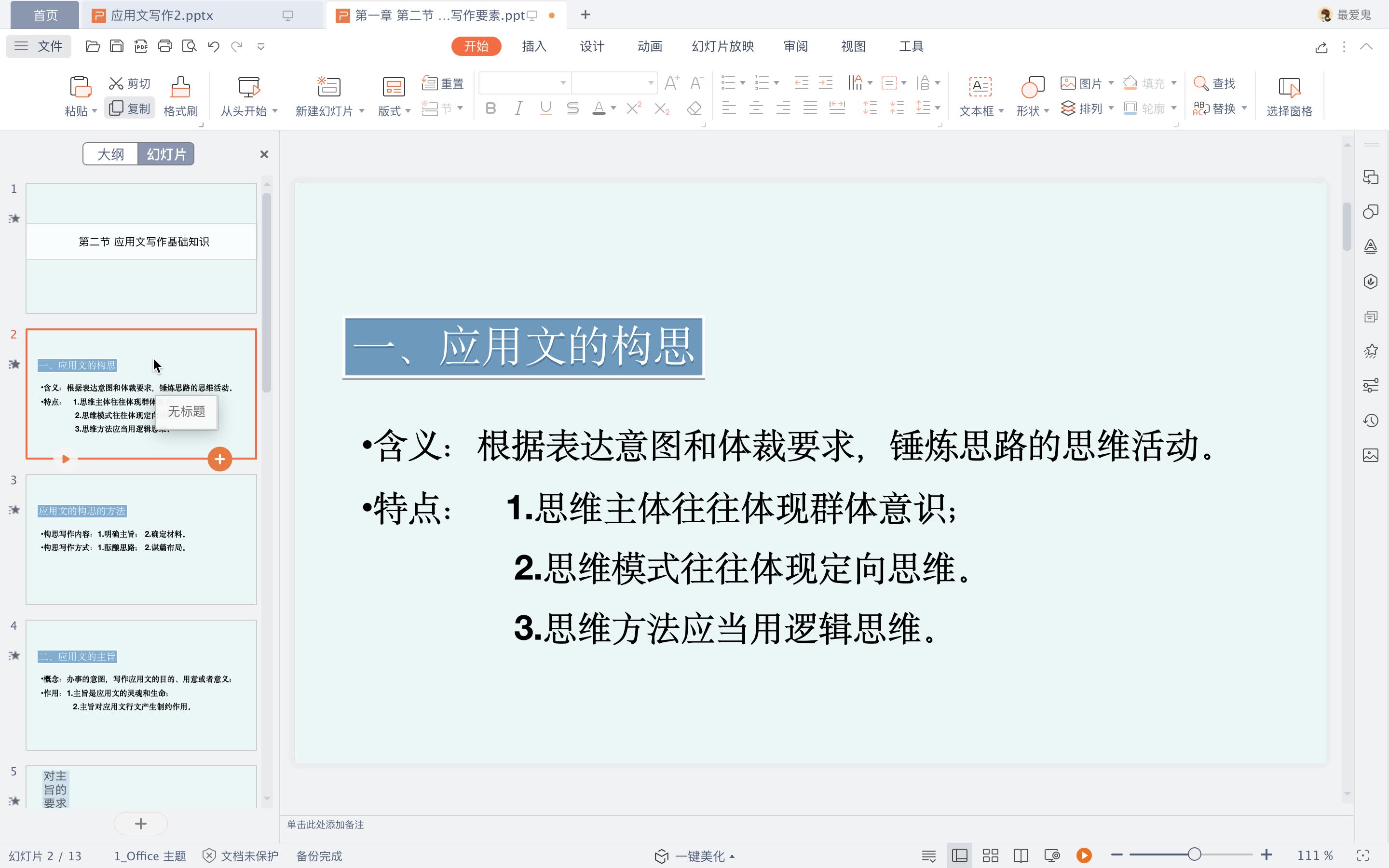
Task: Click the 版式 layout icon
Action: [x=394, y=87]
